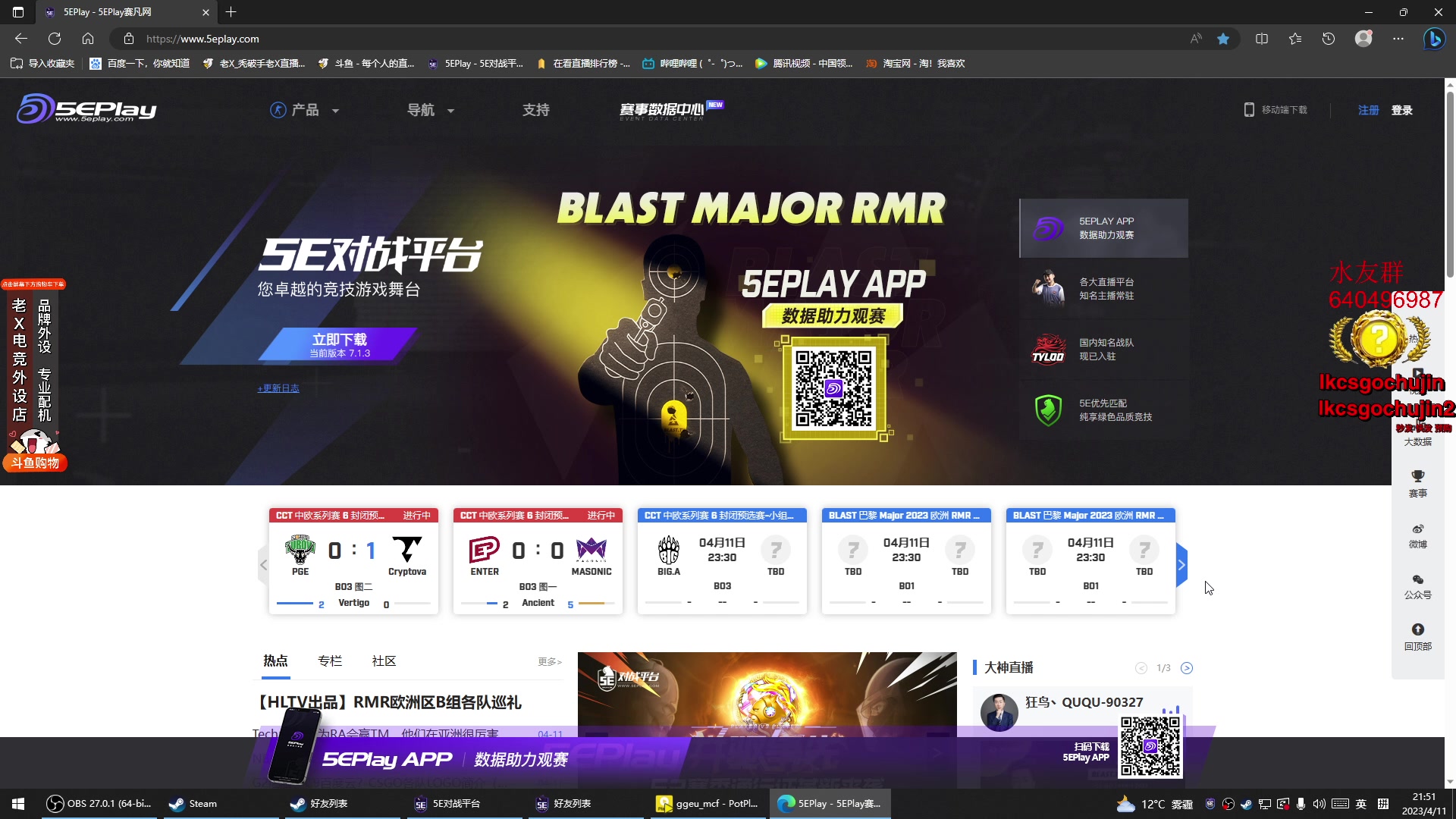Select the 各大直播平台 知名主播常驻 slide
Viewport: 1456px width, 819px height.
[1103, 289]
